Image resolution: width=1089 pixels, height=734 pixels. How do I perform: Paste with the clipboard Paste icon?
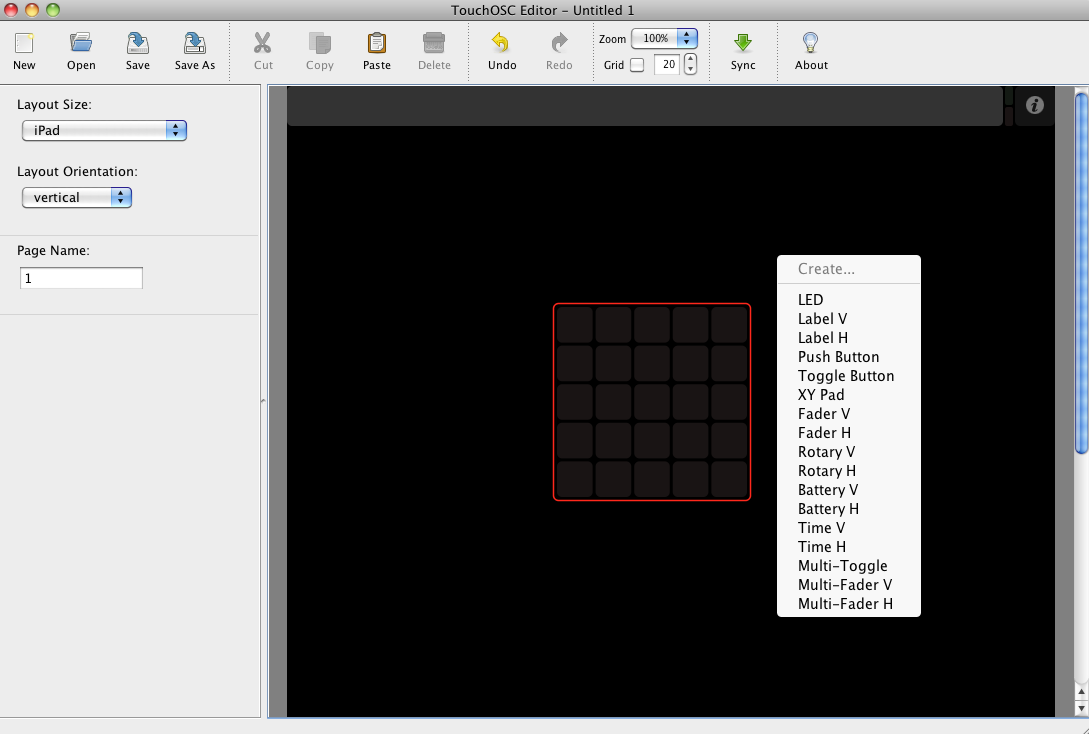pyautogui.click(x=377, y=43)
